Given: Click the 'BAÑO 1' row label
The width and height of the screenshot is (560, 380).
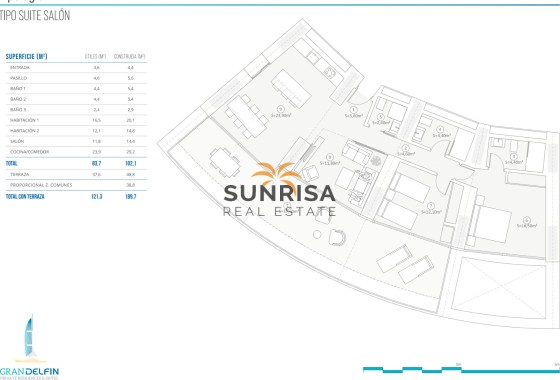Looking at the screenshot, I should click(18, 89).
